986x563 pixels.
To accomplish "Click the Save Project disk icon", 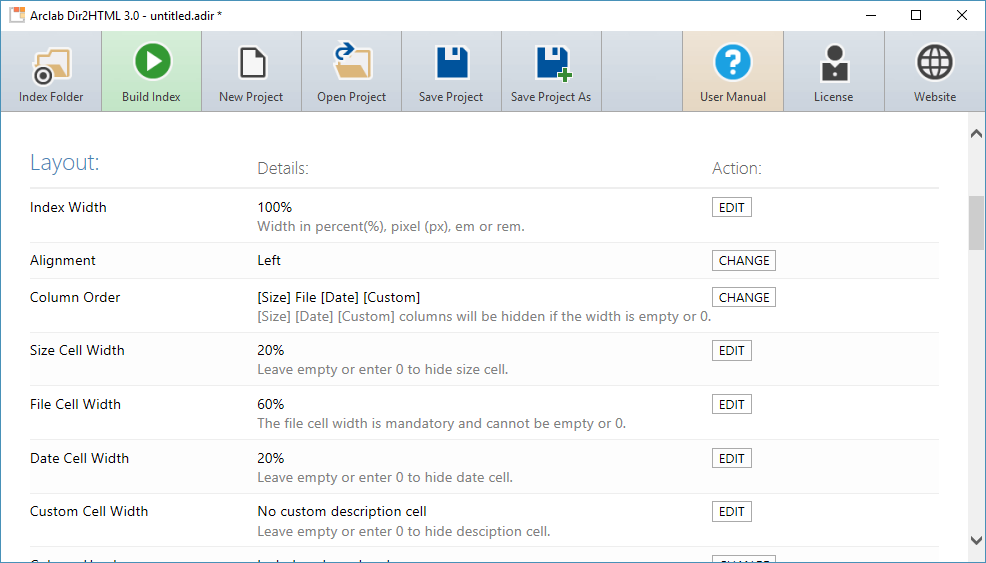I will (x=451, y=64).
